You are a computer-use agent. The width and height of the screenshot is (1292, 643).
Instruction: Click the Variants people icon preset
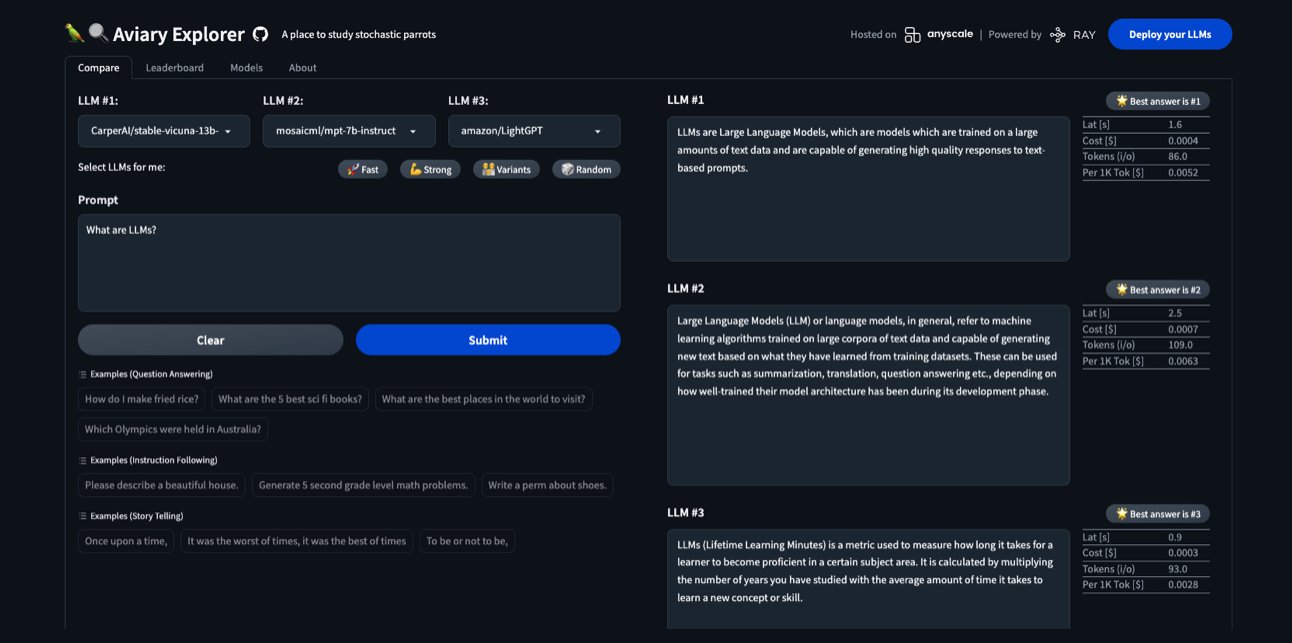(506, 169)
